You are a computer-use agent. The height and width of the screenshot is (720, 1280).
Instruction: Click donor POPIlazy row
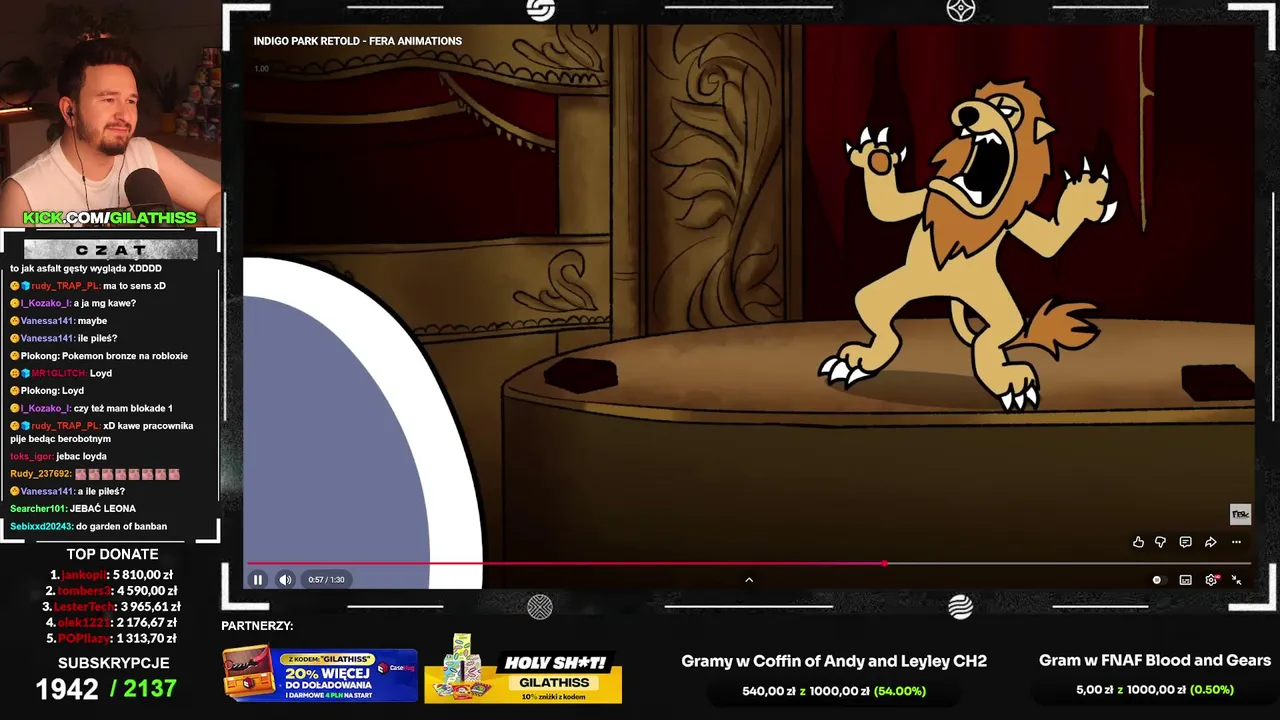click(111, 639)
